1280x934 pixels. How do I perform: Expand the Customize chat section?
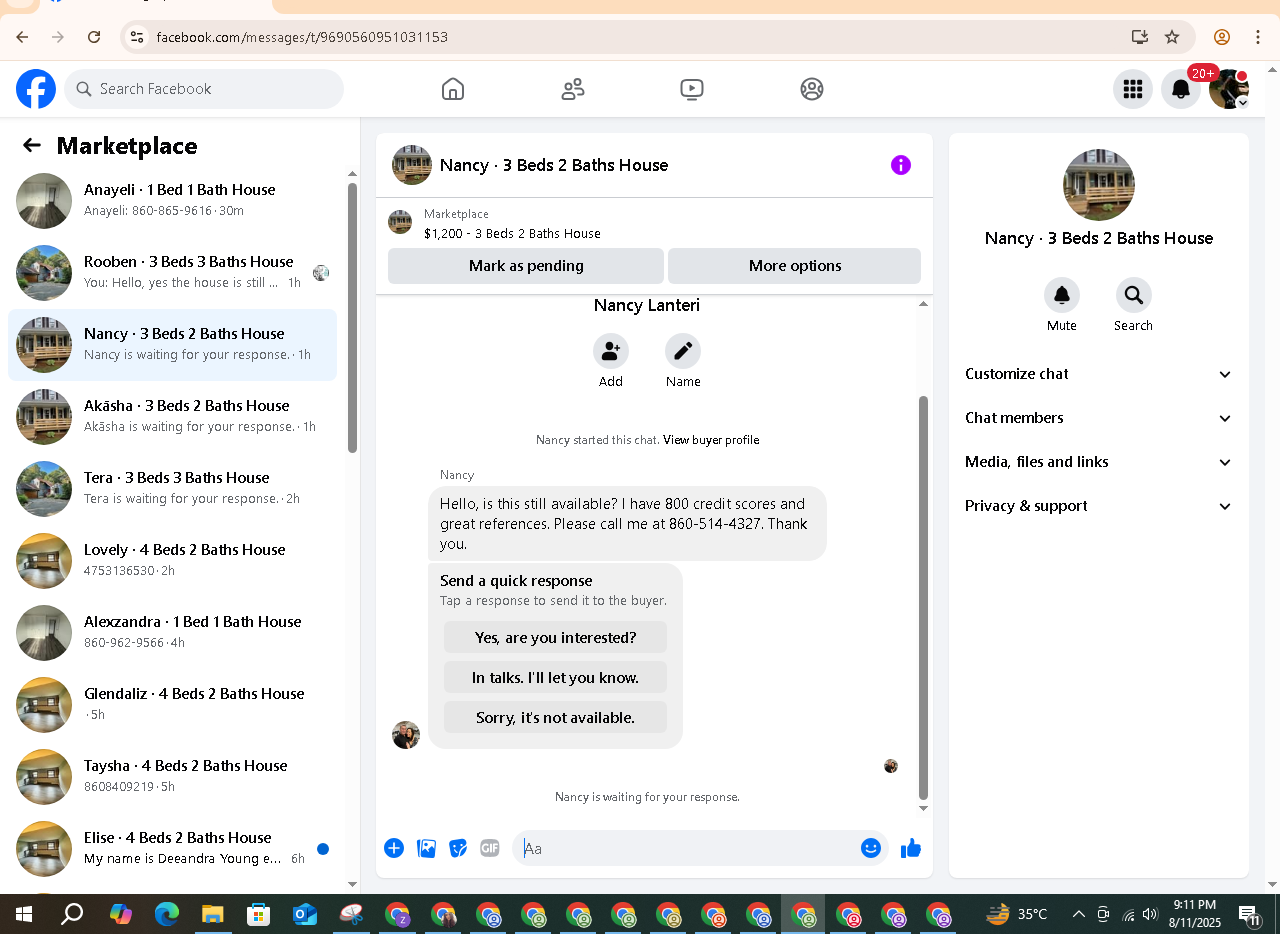pyautogui.click(x=1098, y=374)
